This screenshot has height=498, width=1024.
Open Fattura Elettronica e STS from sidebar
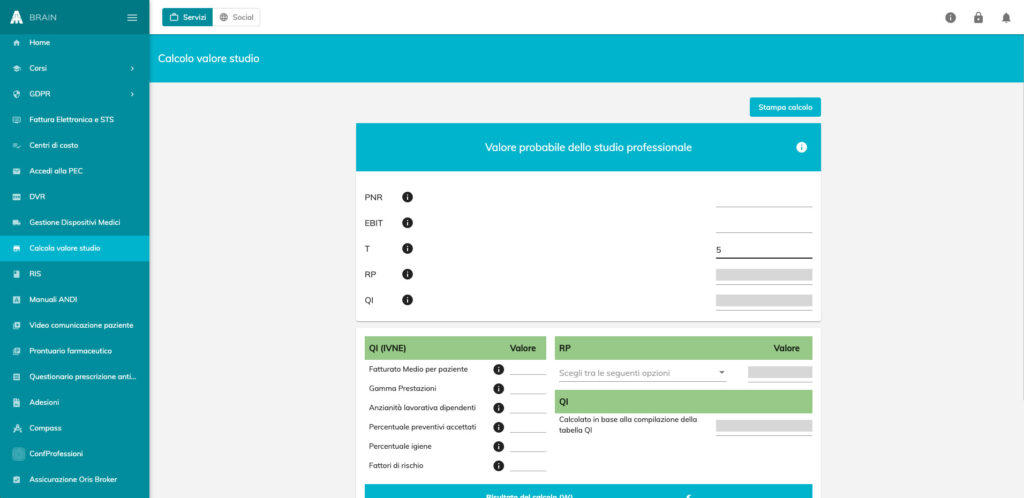(x=74, y=120)
